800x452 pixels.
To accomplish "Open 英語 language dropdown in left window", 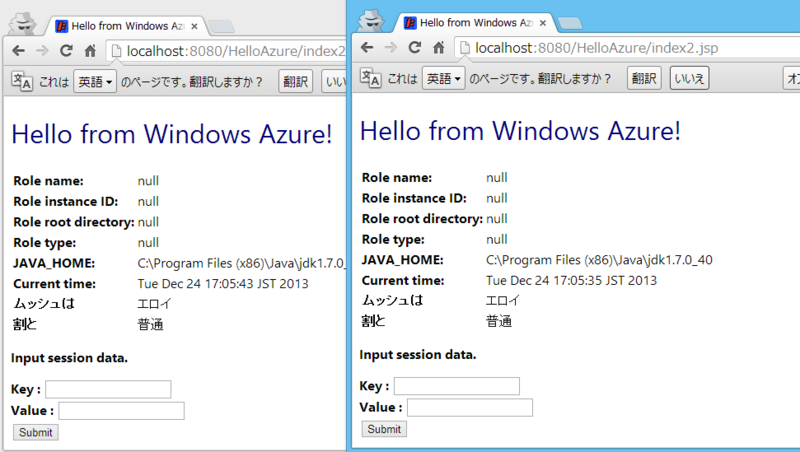I will [95, 82].
